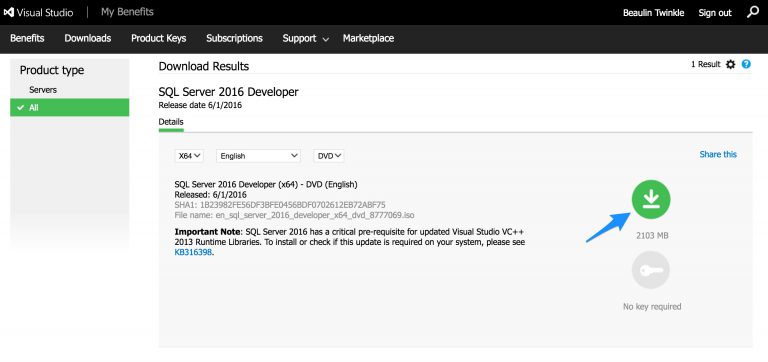The width and height of the screenshot is (768, 362).
Task: Click the My Benefits header link
Action: [127, 12]
